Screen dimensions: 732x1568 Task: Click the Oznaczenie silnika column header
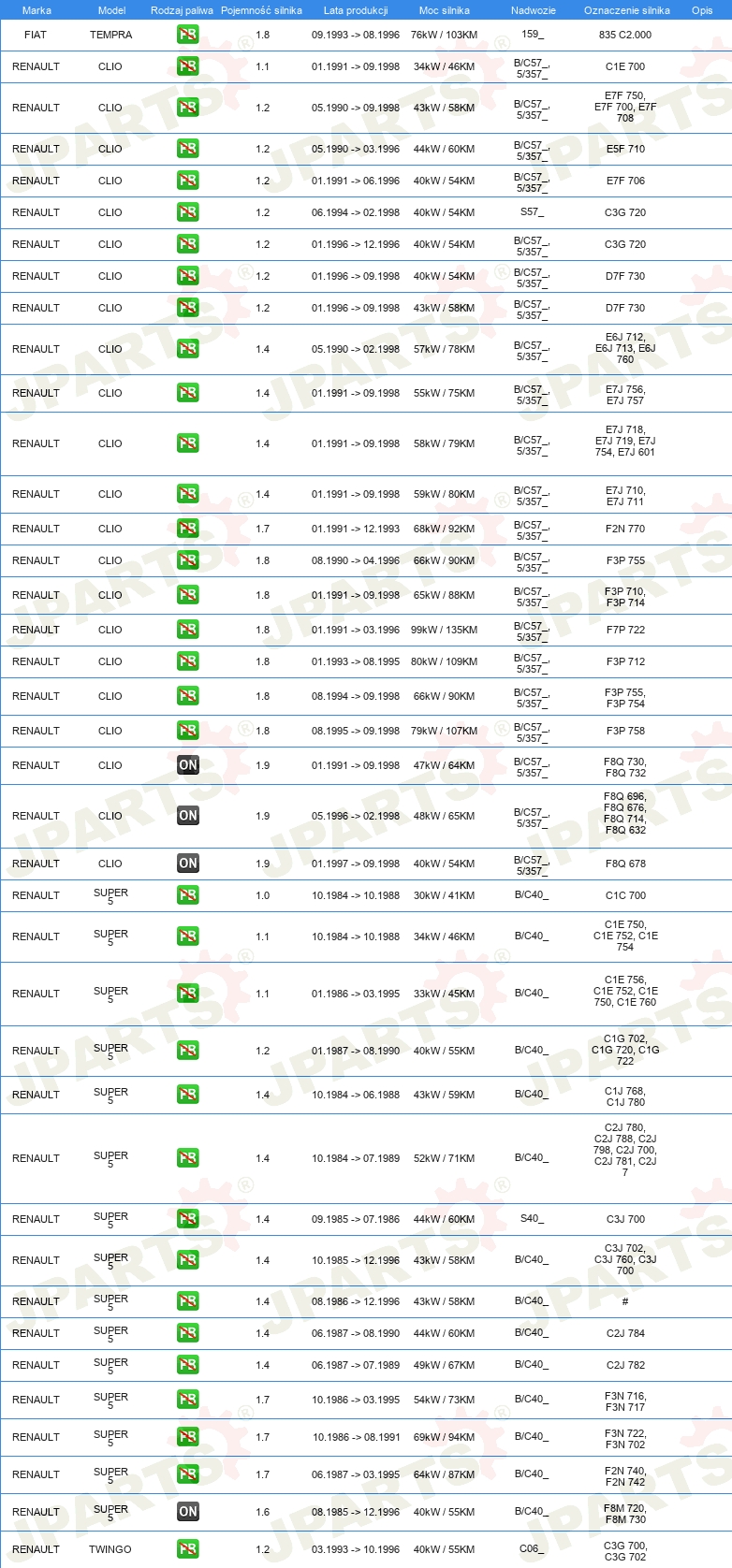coord(627,10)
